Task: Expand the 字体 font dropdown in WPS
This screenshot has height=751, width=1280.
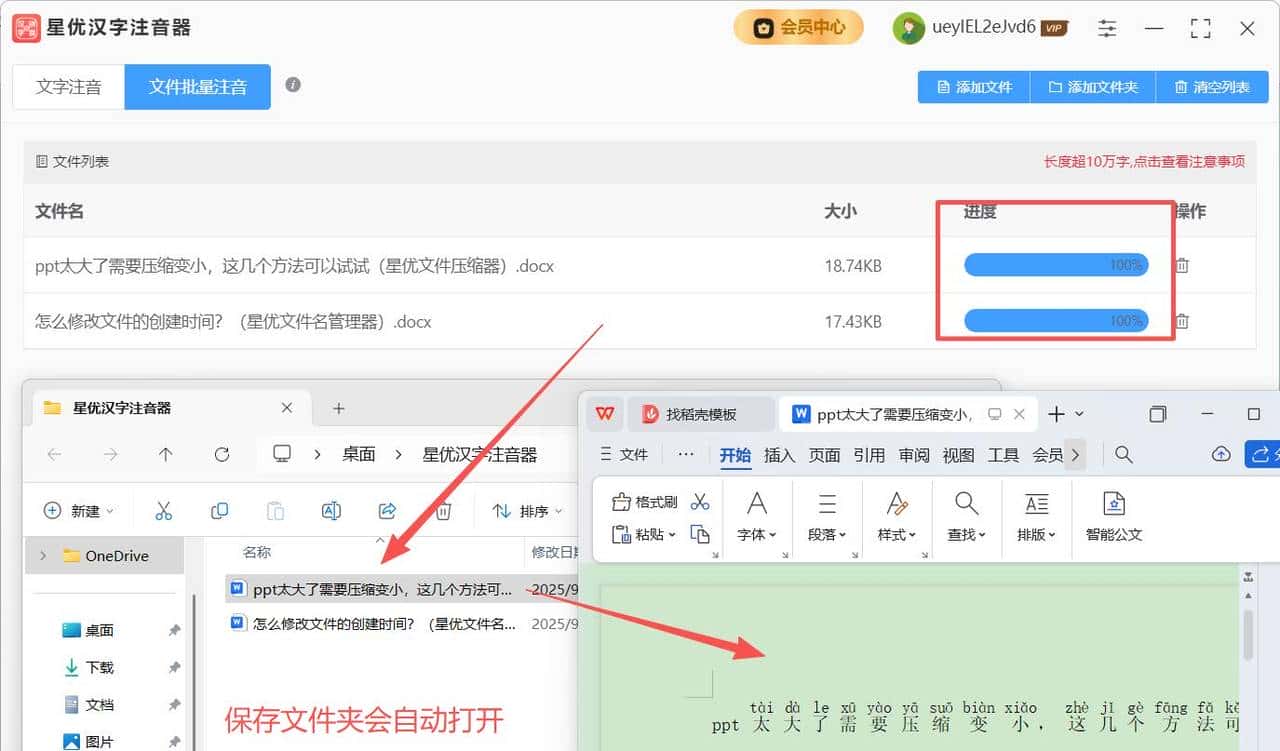Action: coord(757,534)
